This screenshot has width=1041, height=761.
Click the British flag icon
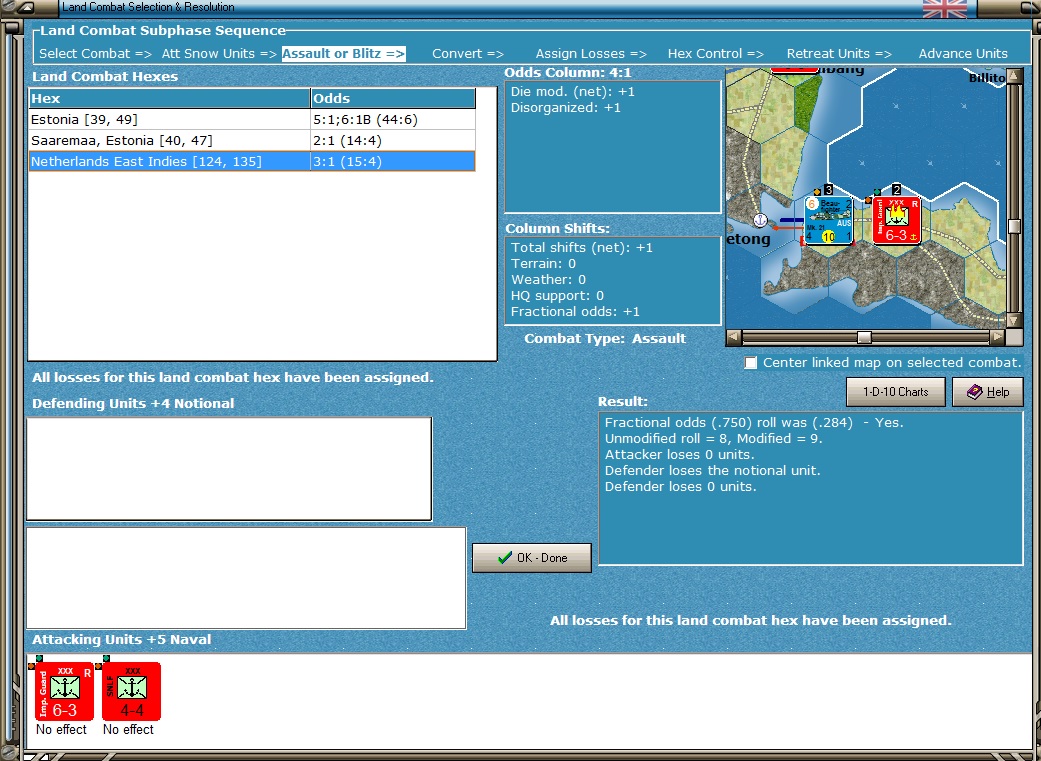tap(945, 9)
